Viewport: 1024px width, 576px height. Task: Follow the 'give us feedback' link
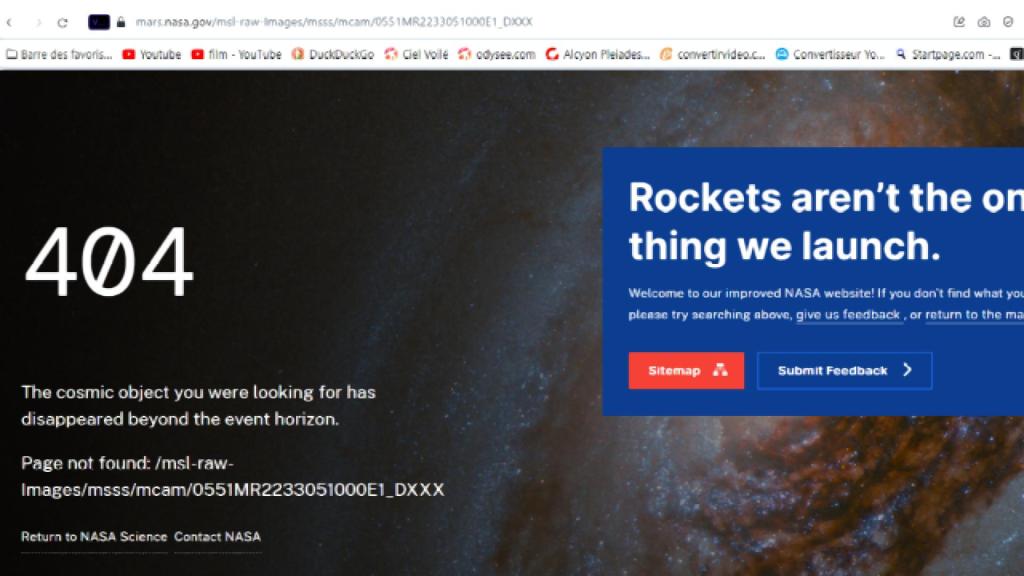pos(848,315)
